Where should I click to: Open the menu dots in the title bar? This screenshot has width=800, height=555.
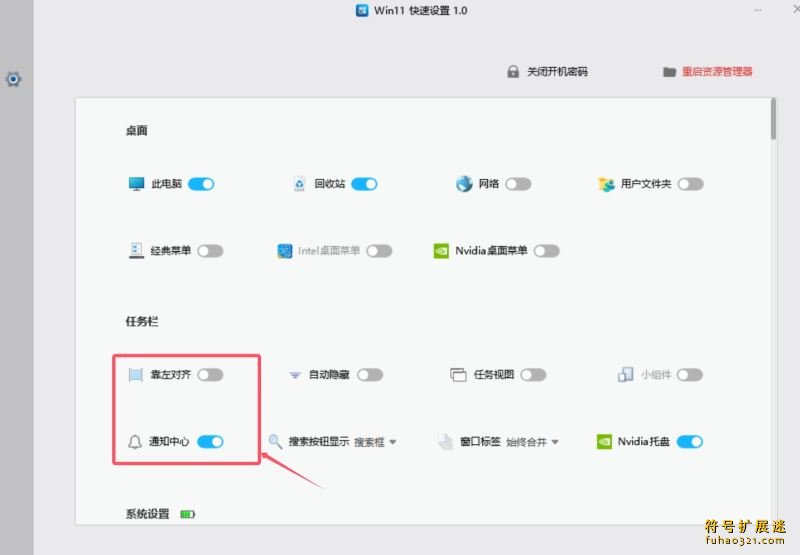758,10
